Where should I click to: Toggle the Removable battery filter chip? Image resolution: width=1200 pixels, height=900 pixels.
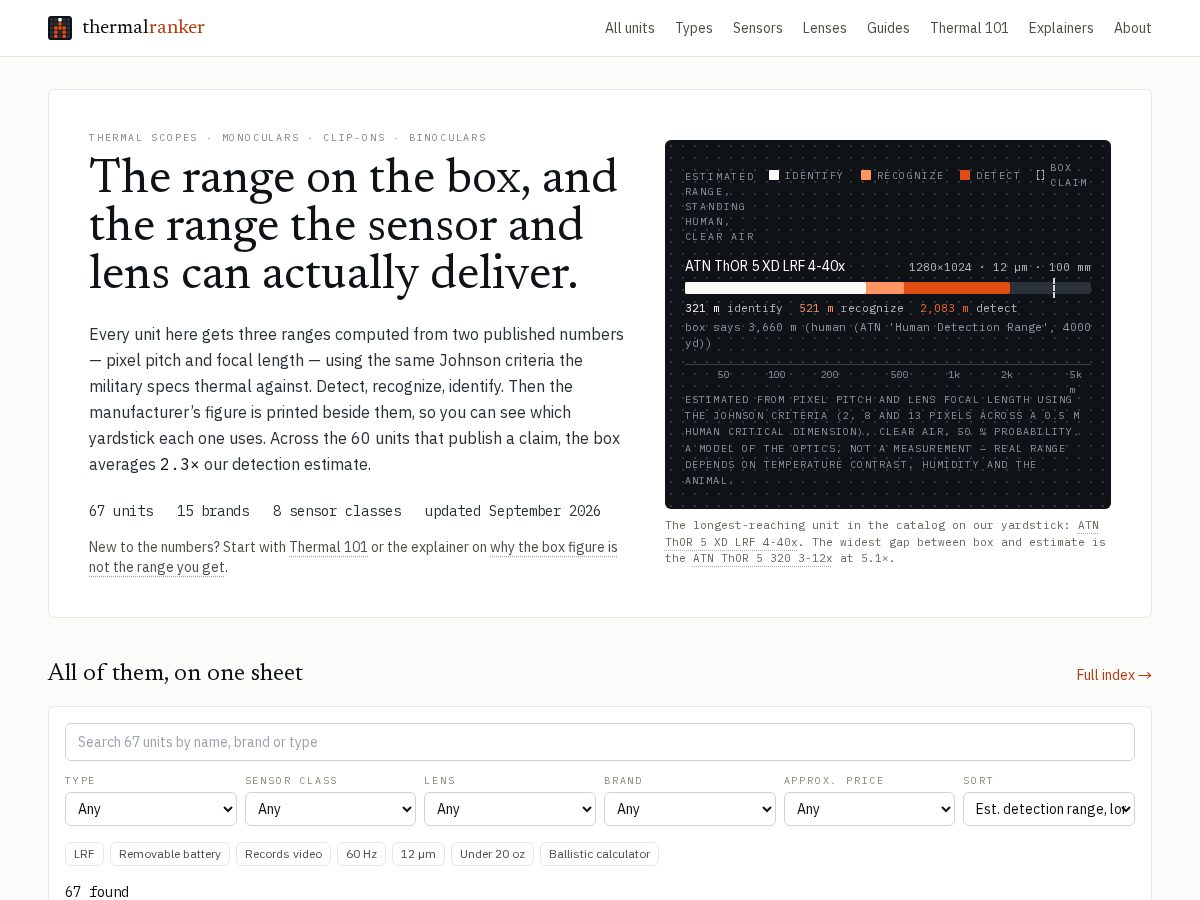[170, 854]
